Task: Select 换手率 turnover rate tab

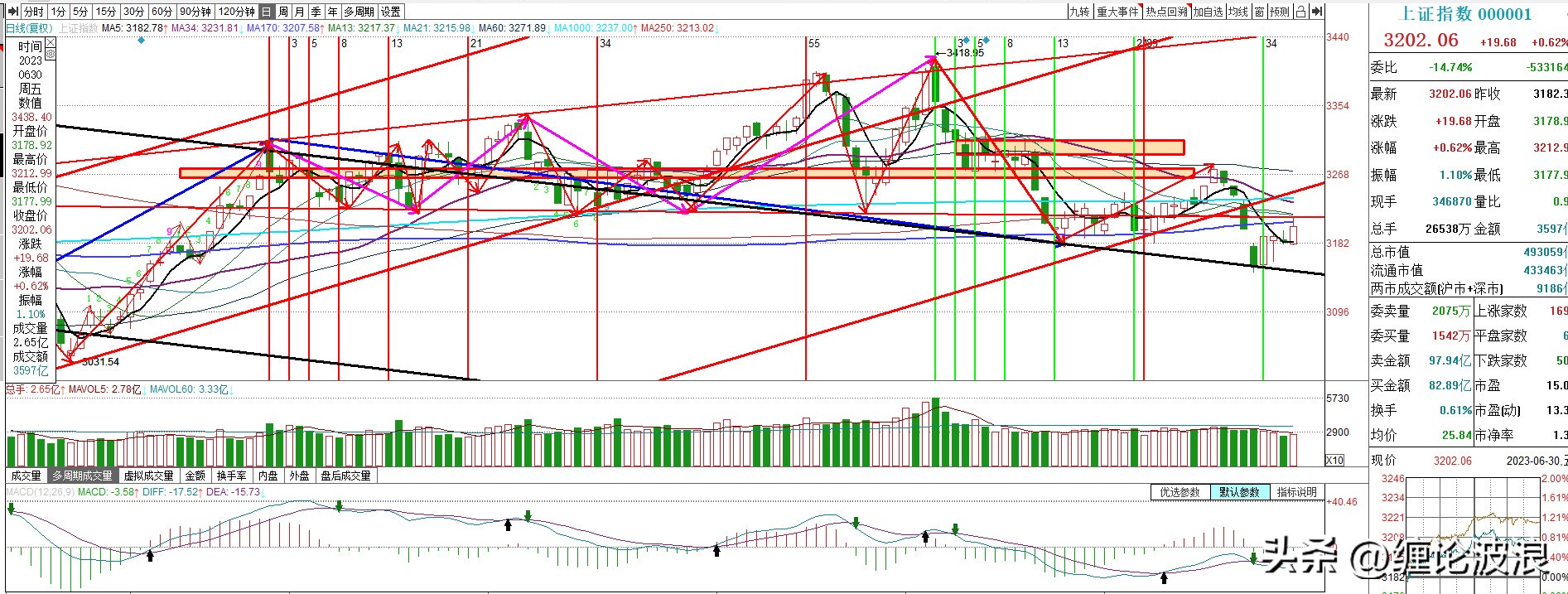Action: 232,476
